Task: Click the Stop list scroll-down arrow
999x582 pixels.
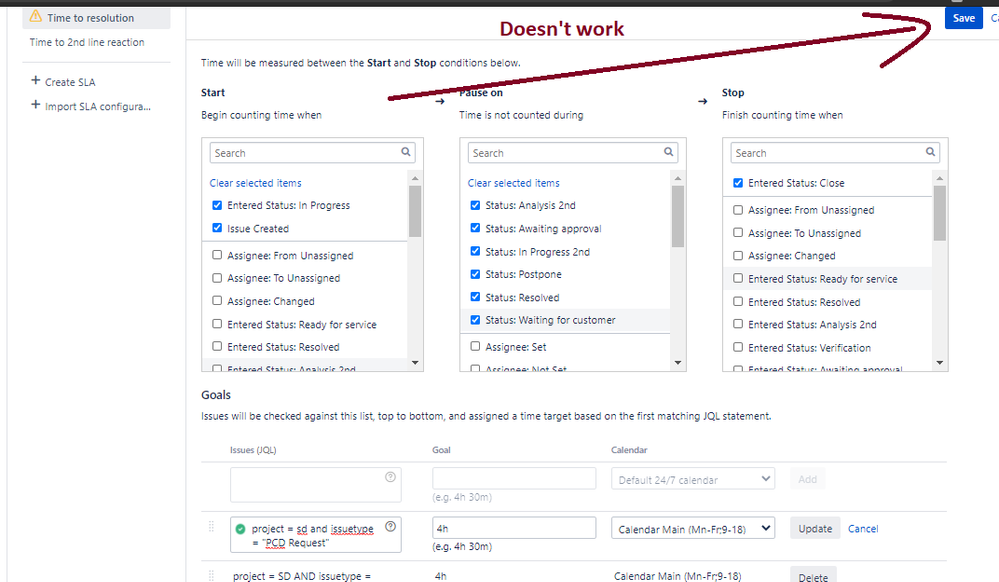Action: (940, 363)
